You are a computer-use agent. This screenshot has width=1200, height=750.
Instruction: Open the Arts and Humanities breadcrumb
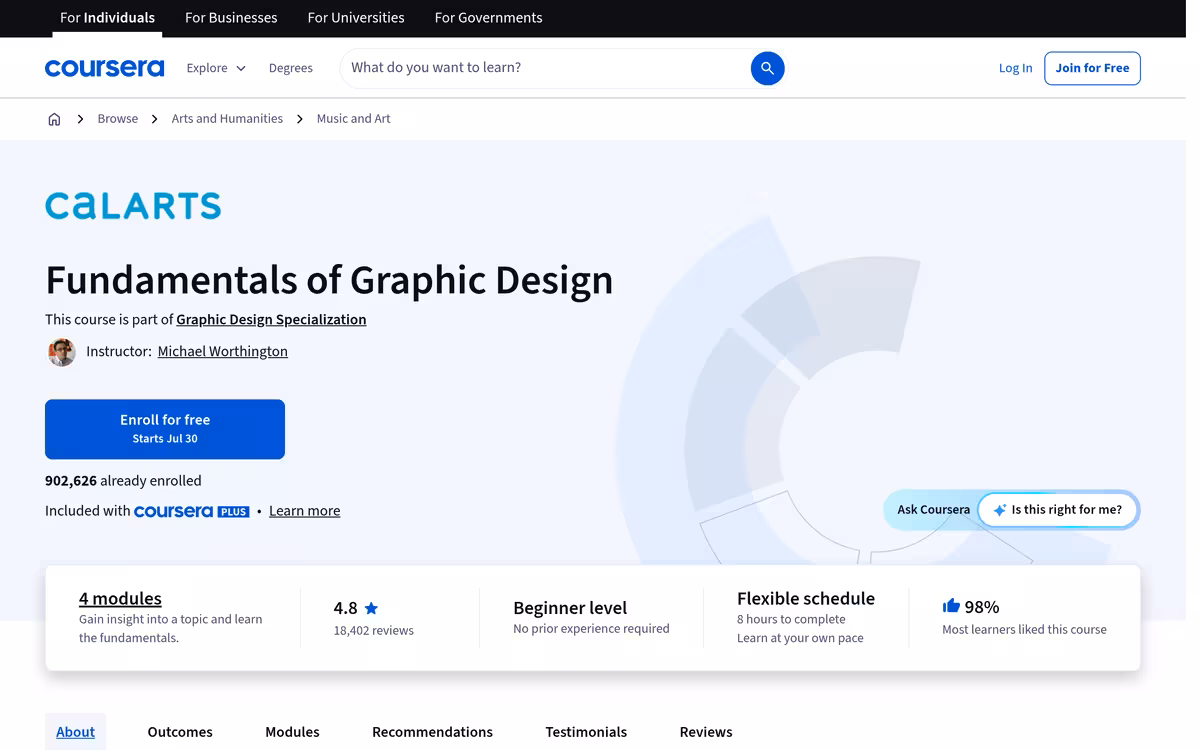point(227,119)
